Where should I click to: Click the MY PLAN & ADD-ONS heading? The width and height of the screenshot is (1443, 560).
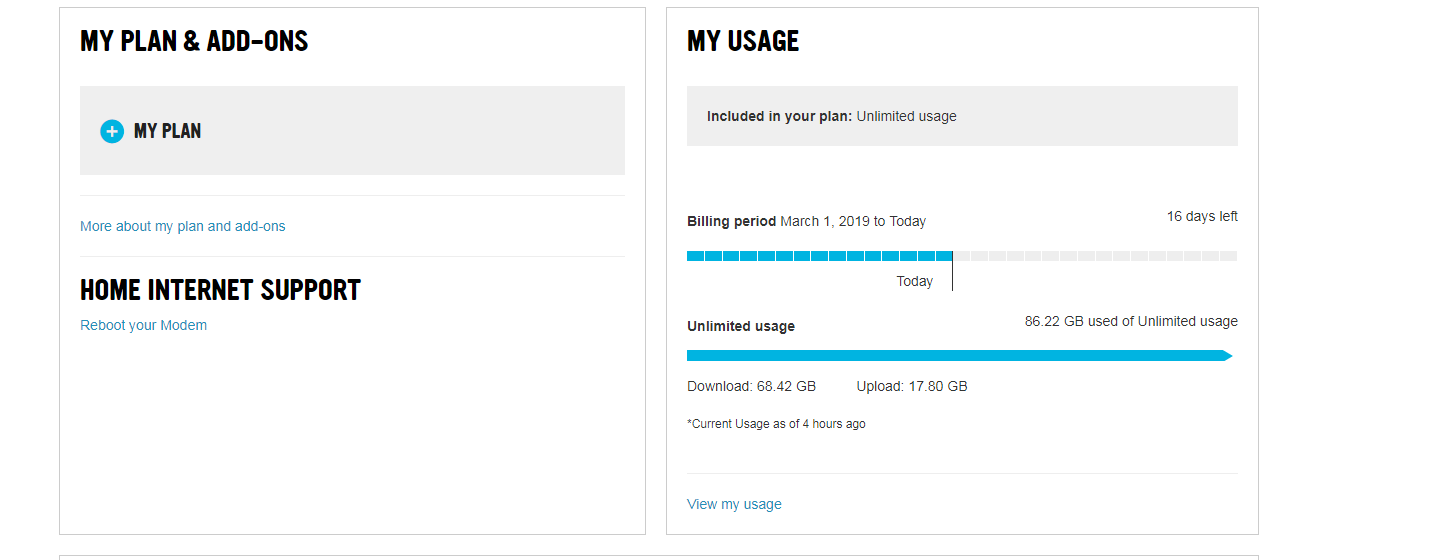click(x=194, y=41)
